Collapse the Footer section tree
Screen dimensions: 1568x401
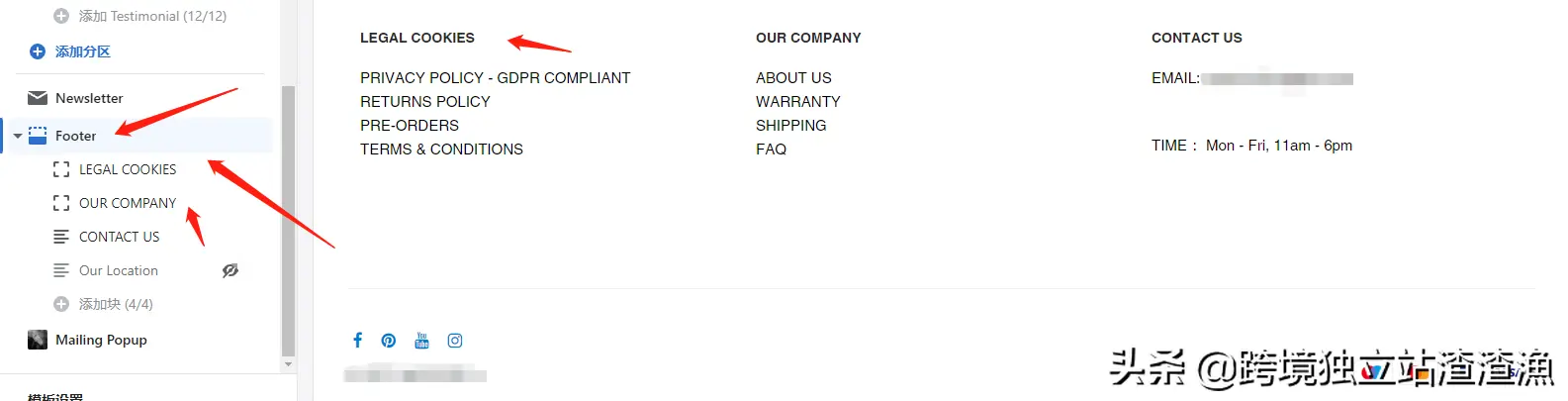click(x=18, y=137)
